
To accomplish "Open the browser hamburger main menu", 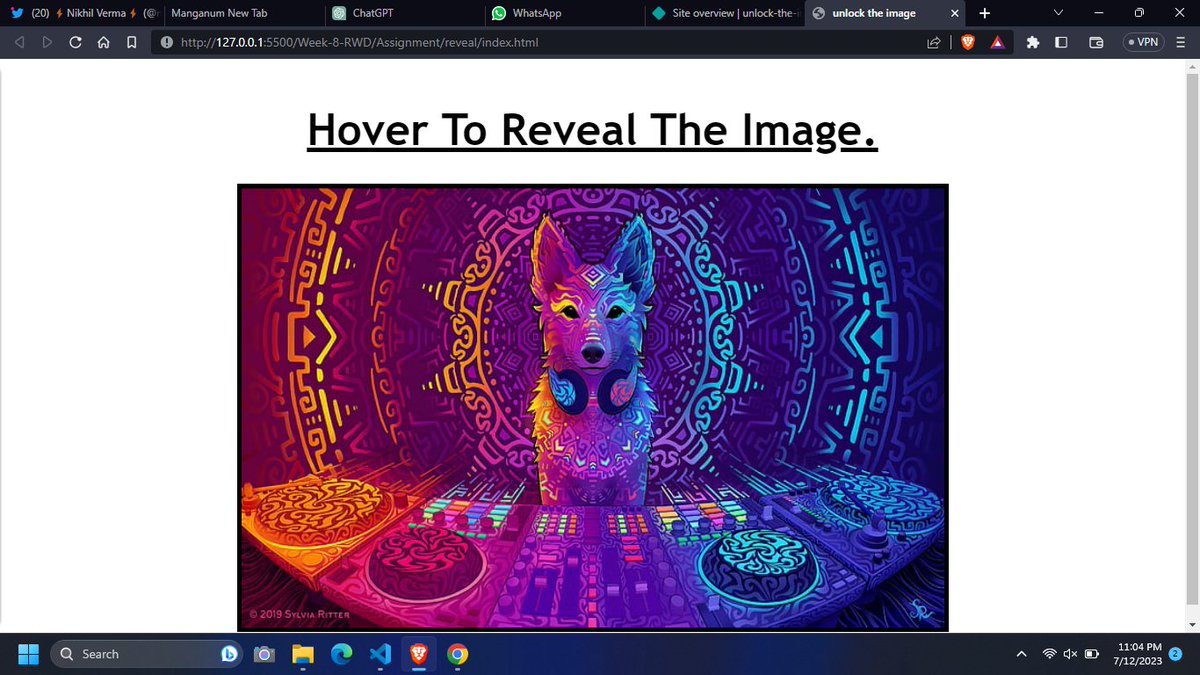I will coord(1181,43).
